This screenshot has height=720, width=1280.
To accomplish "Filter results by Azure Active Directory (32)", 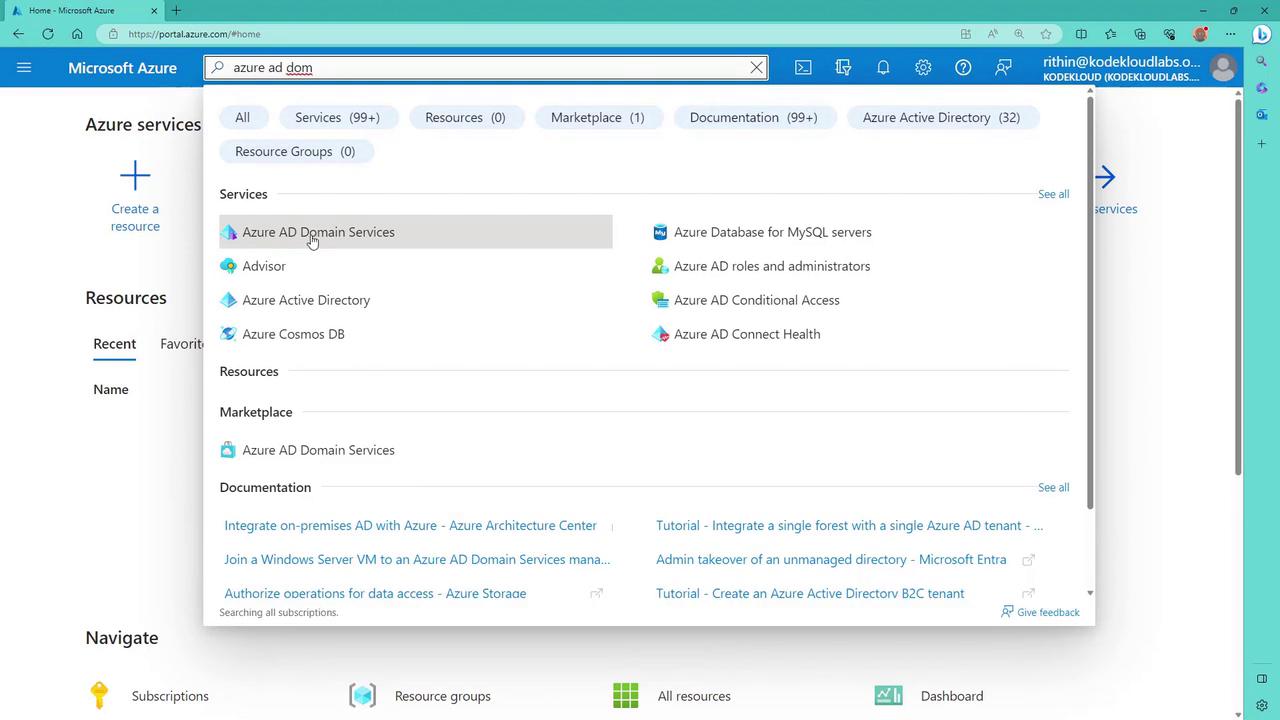I will point(941,117).
